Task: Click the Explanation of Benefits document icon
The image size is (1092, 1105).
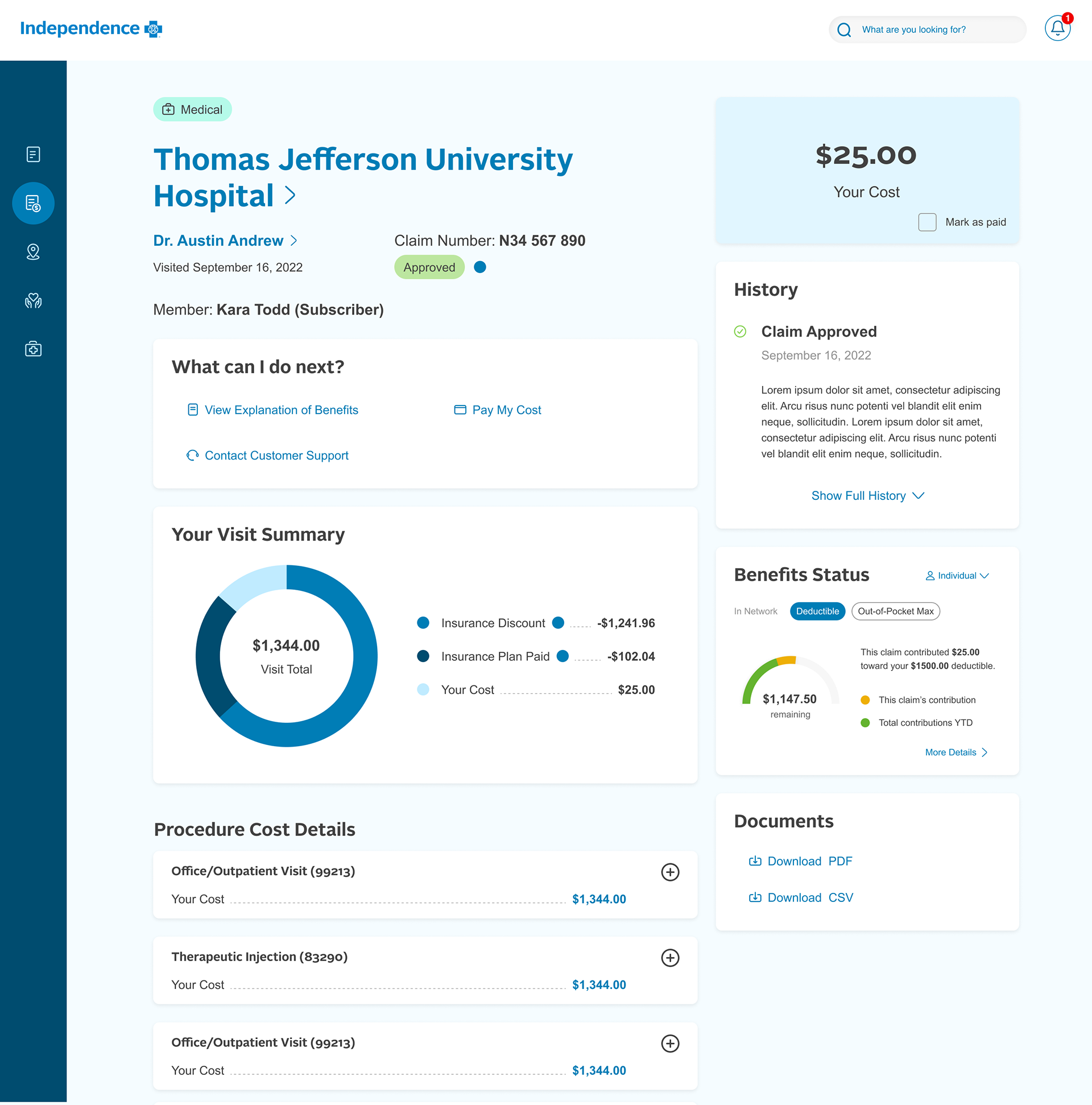Action: coord(193,409)
